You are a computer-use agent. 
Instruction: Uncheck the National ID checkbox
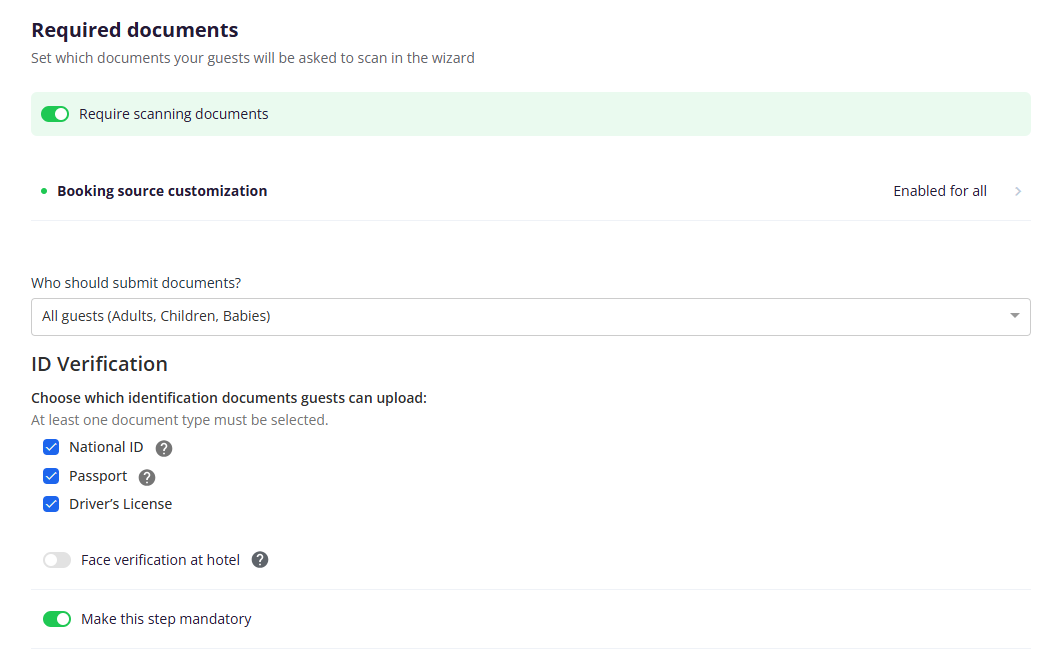click(x=51, y=448)
